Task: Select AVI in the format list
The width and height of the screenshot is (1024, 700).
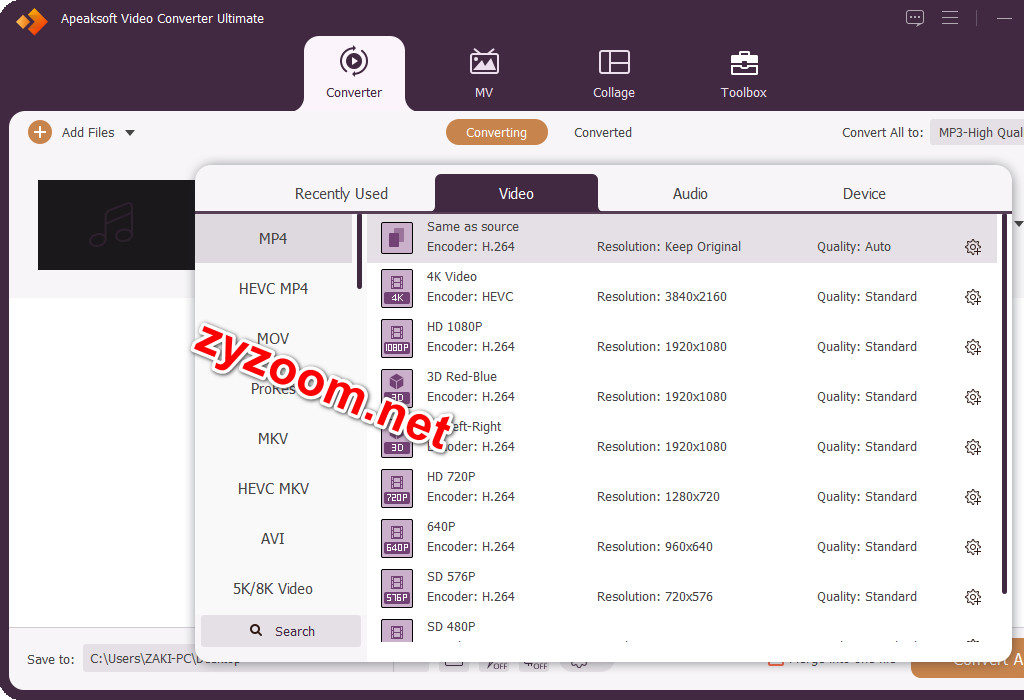Action: [274, 539]
